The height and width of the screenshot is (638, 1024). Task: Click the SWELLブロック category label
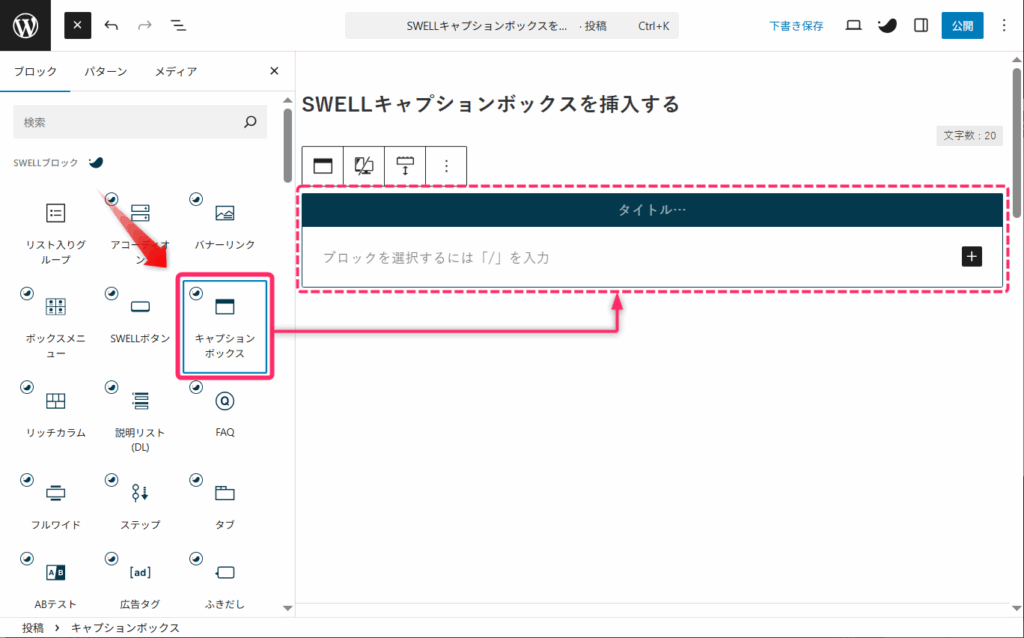(x=46, y=163)
